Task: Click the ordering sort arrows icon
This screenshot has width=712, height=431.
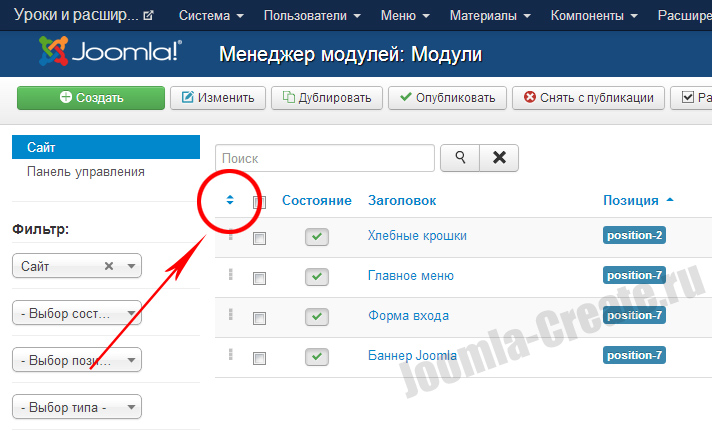Action: [230, 199]
